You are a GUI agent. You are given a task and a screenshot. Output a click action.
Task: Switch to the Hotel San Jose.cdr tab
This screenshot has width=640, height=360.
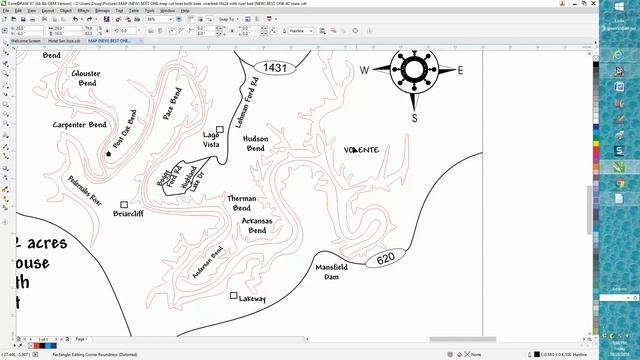click(64, 41)
